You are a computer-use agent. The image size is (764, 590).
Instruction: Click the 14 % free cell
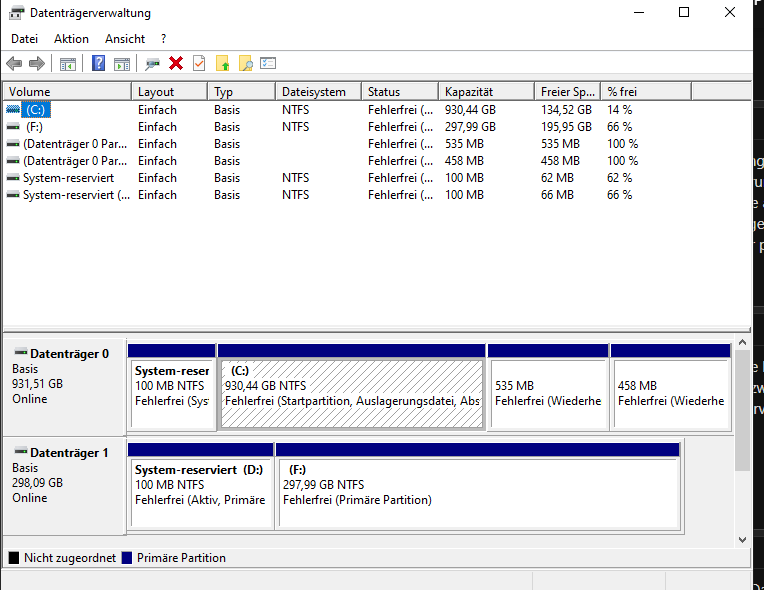click(619, 110)
